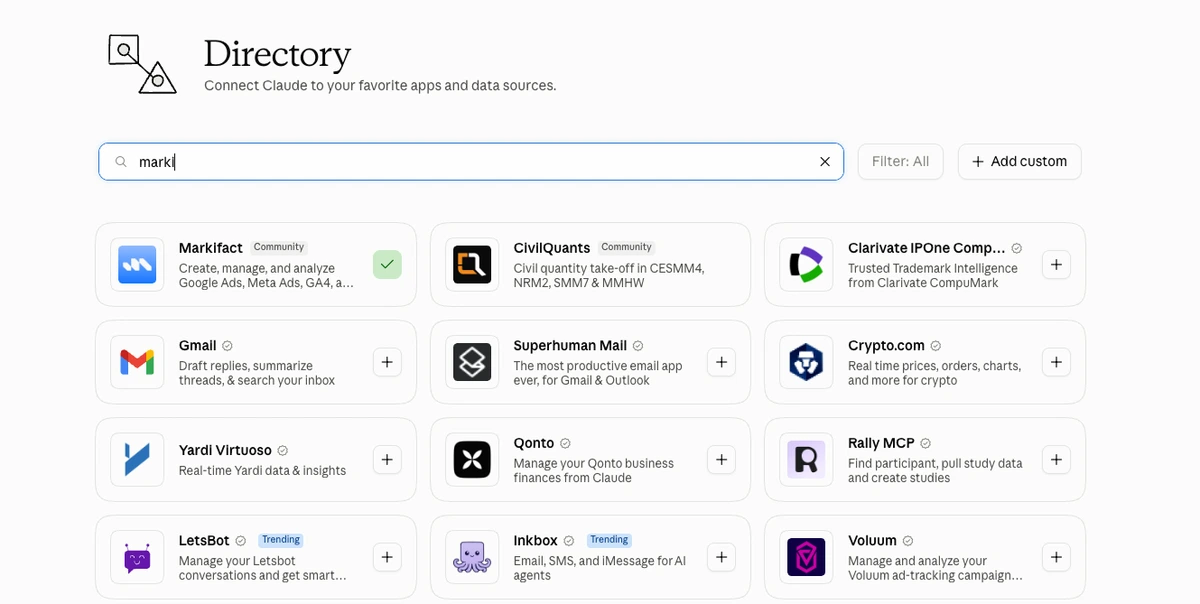
Task: Open the Filter: All dropdown
Action: (900, 162)
